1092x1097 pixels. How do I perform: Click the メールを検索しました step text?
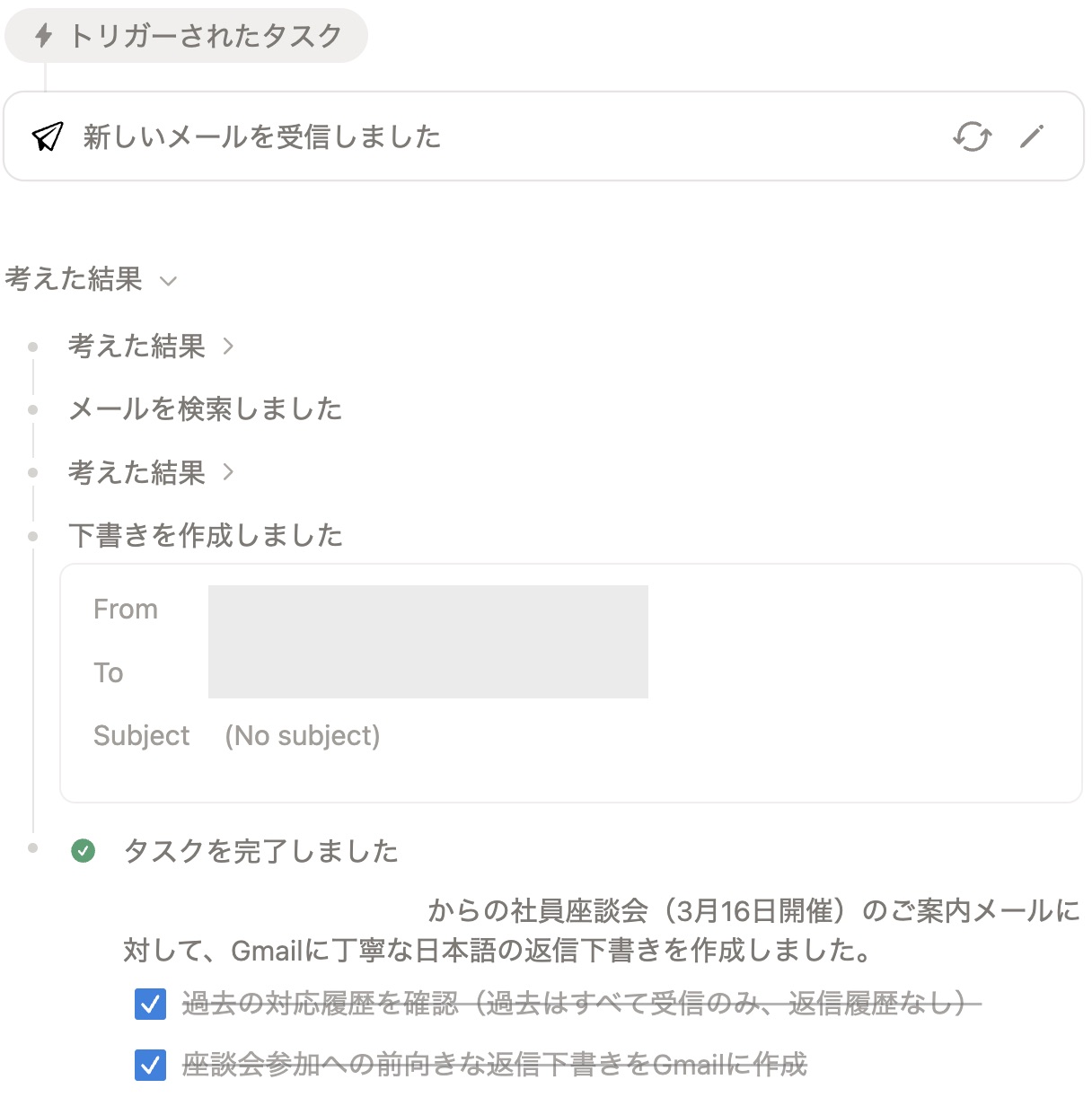tap(205, 408)
